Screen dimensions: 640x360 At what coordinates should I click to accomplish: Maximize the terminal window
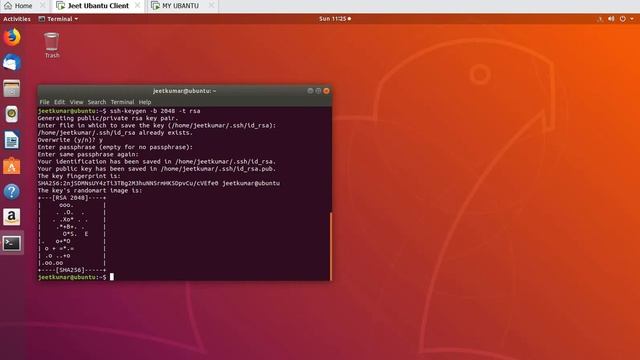[x=318, y=91]
